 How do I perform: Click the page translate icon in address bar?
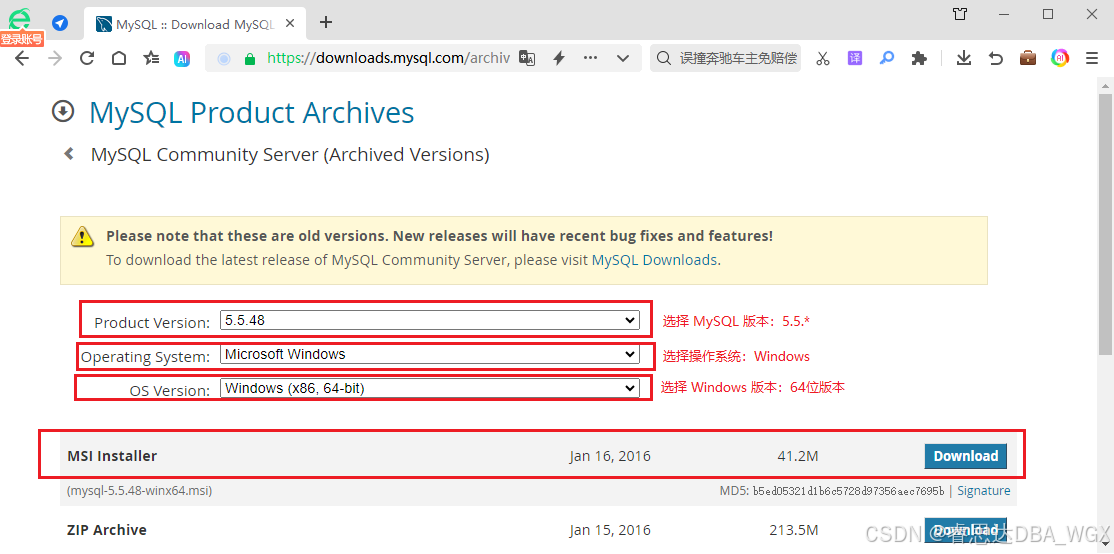[526, 58]
